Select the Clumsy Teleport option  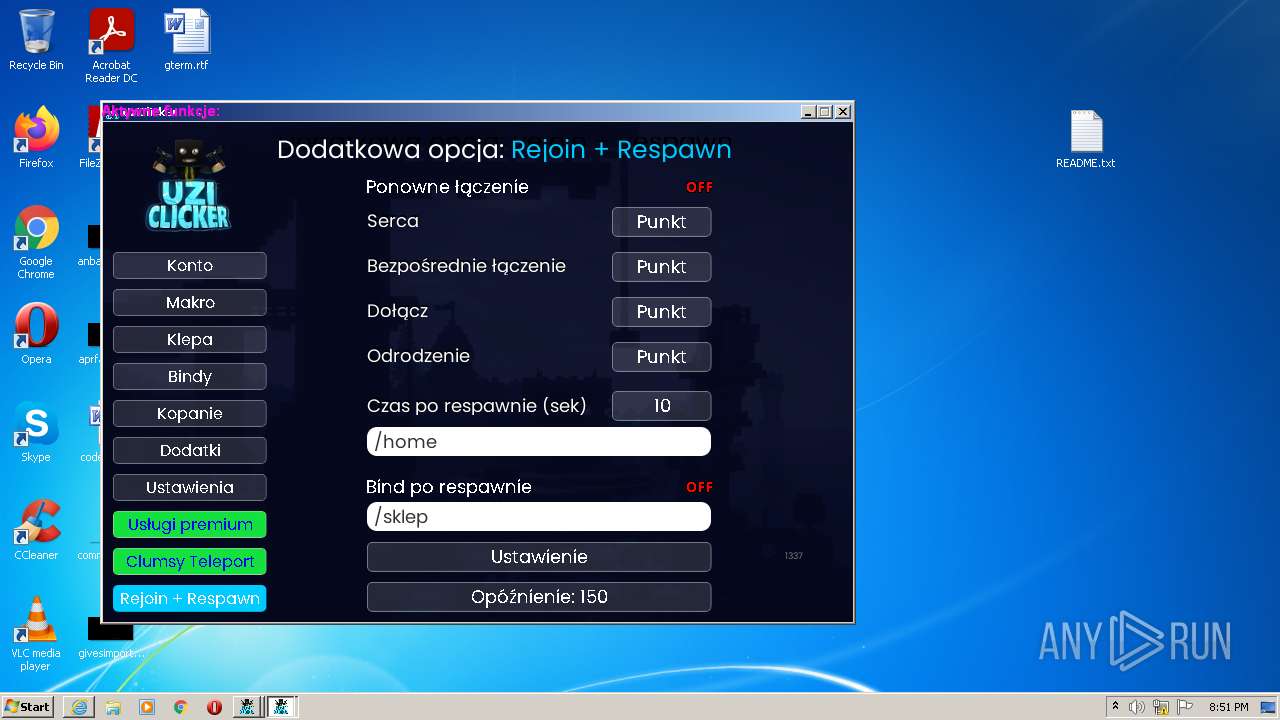pos(190,562)
